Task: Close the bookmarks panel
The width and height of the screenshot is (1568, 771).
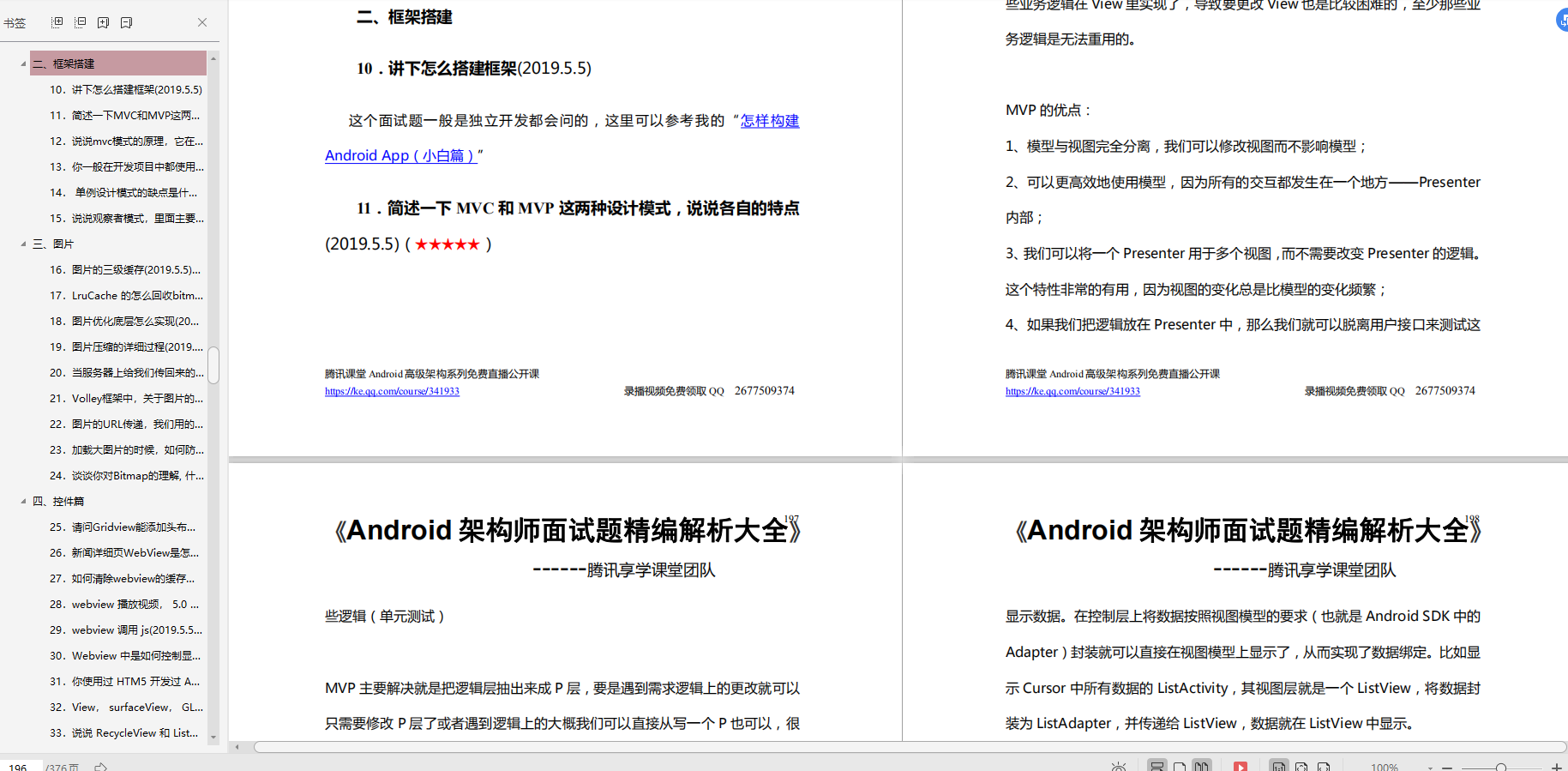Action: point(202,22)
